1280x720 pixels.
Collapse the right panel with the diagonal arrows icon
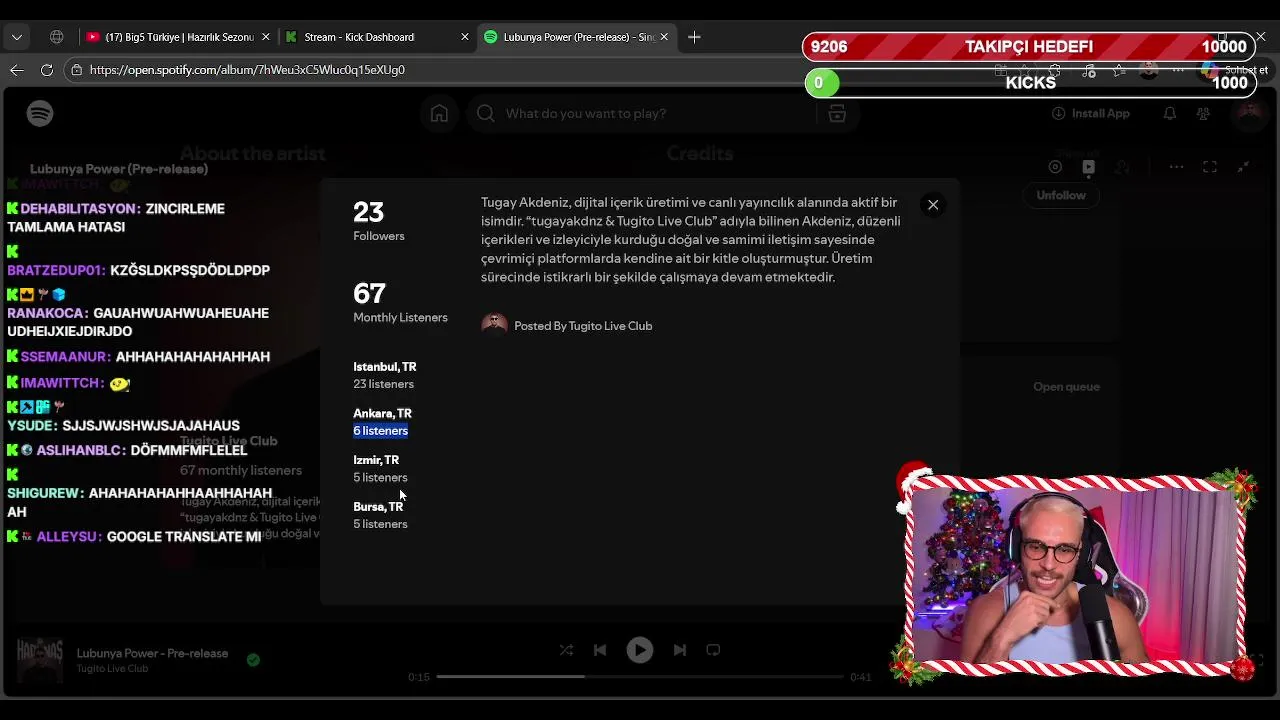[1243, 167]
